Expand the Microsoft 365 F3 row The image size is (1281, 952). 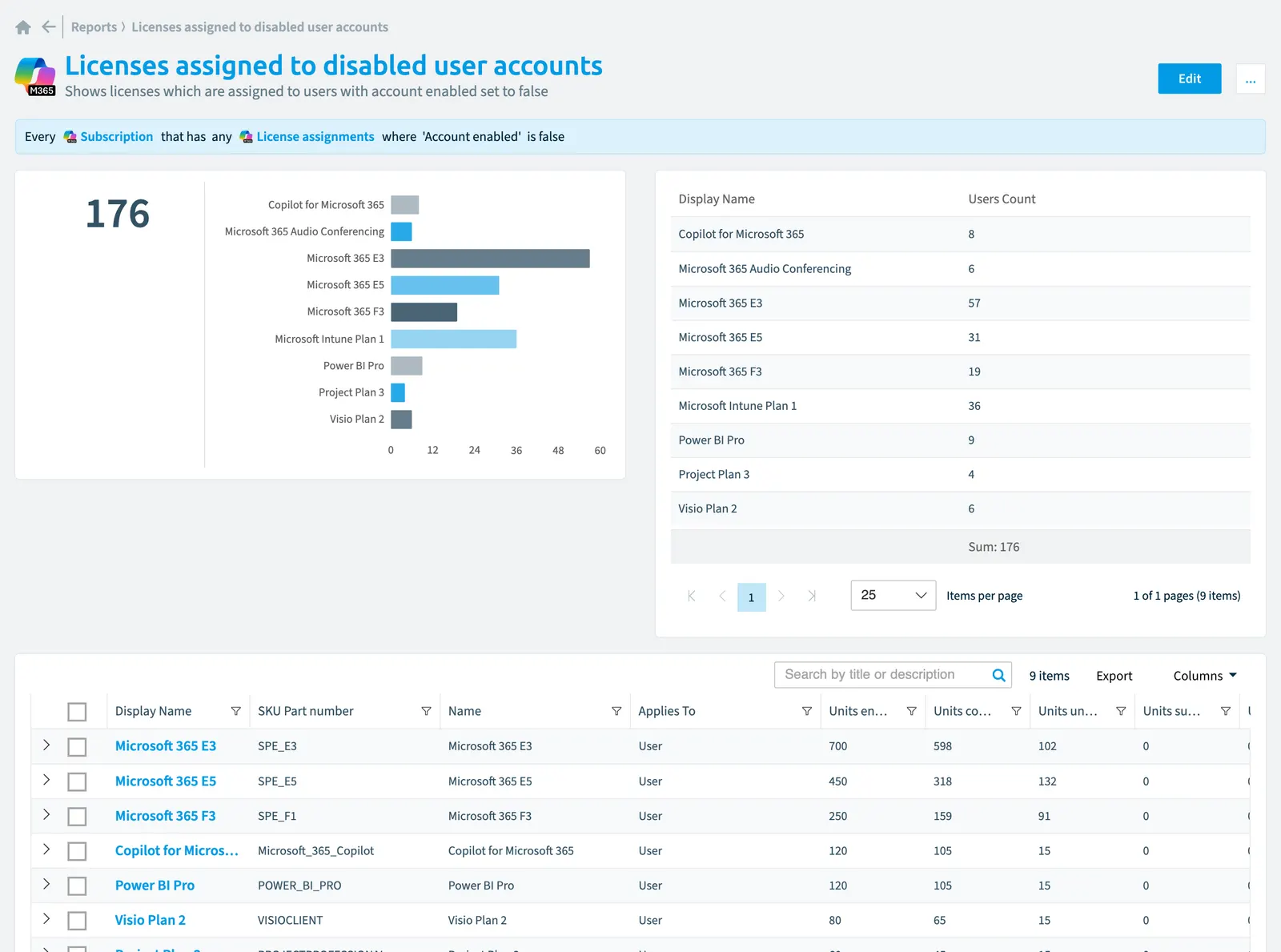pos(46,814)
